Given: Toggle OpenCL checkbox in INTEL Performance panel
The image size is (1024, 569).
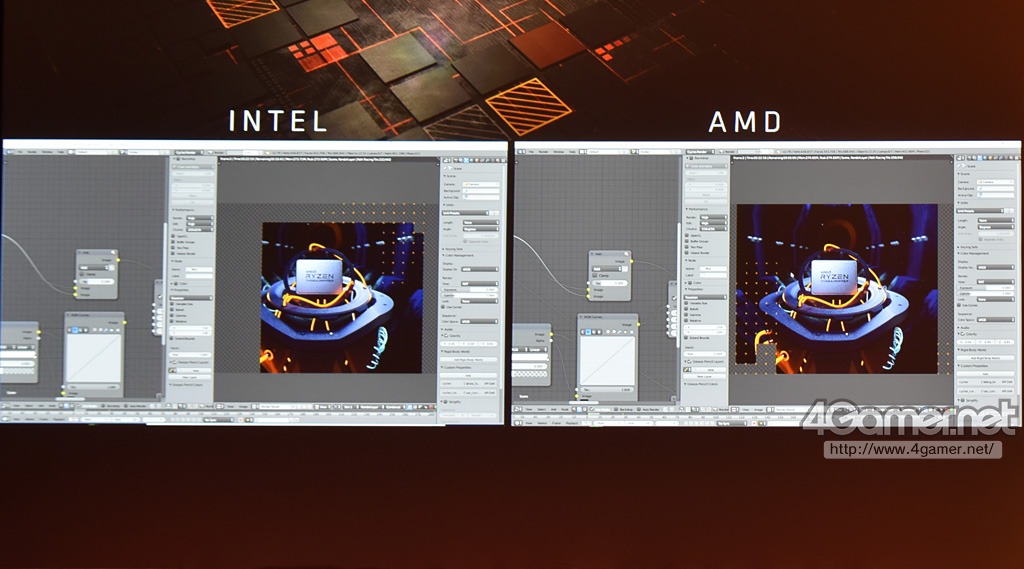Looking at the screenshot, I should (x=173, y=236).
